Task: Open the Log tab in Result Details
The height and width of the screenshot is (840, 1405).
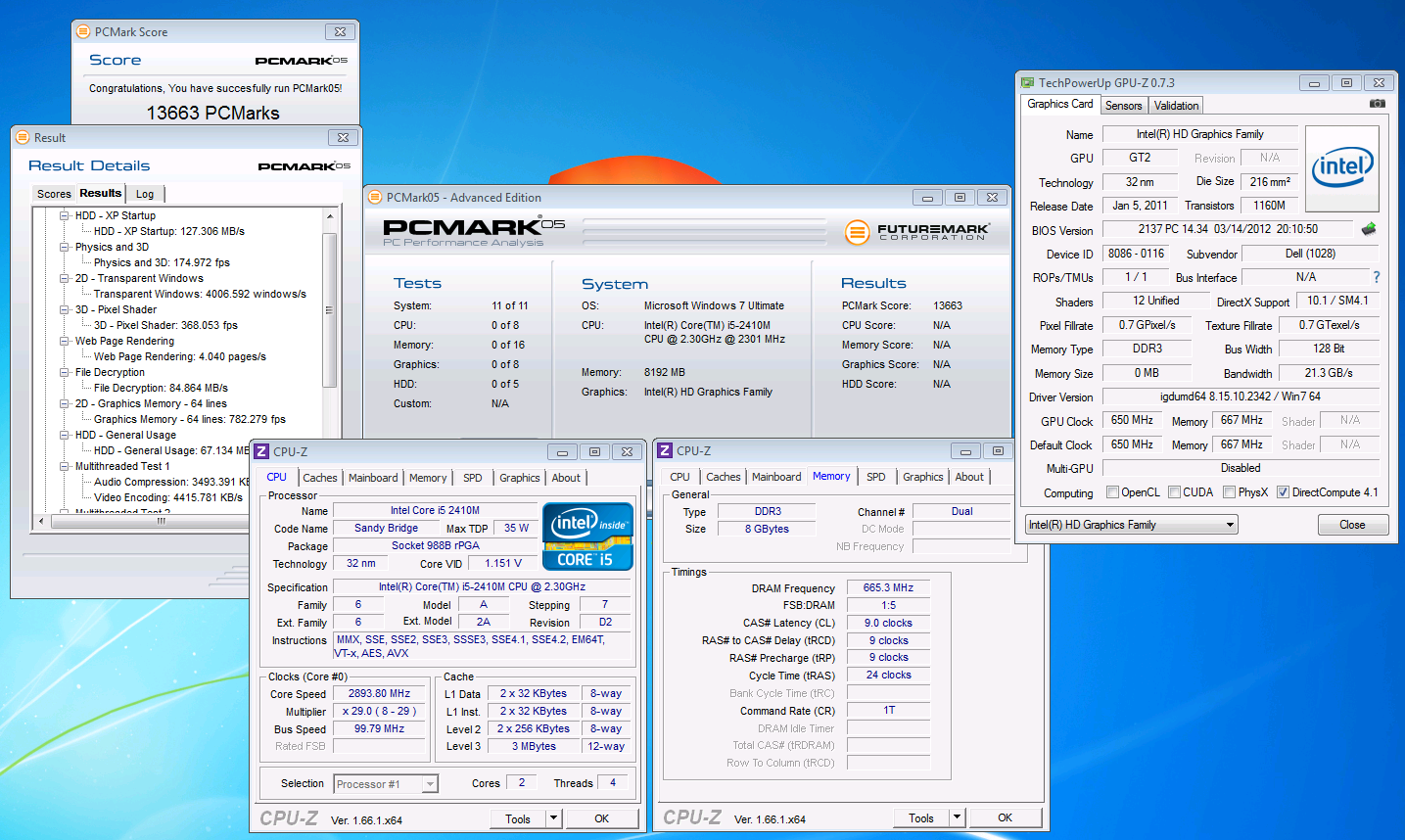Action: [x=145, y=194]
